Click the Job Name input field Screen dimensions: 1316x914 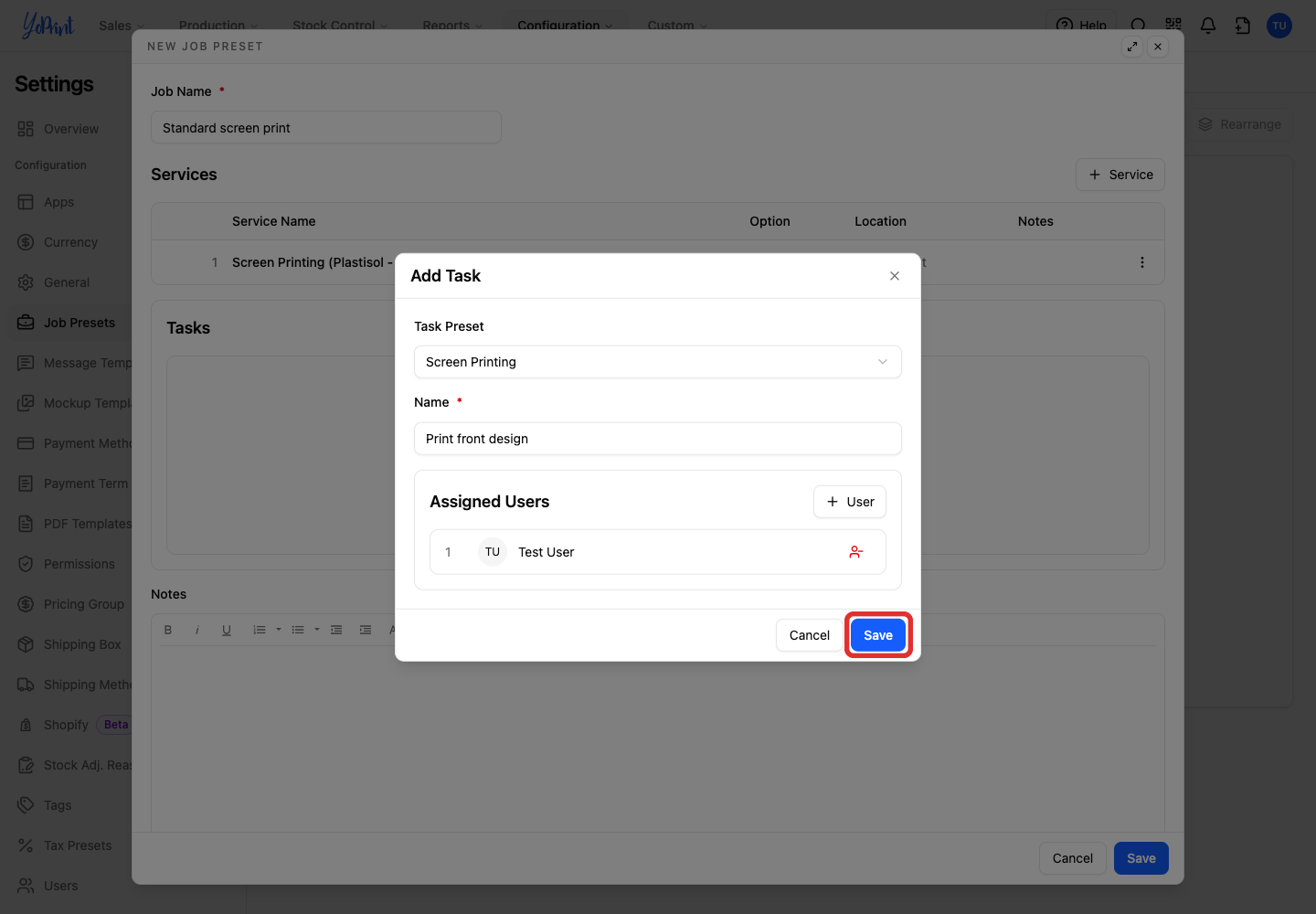[x=326, y=128]
